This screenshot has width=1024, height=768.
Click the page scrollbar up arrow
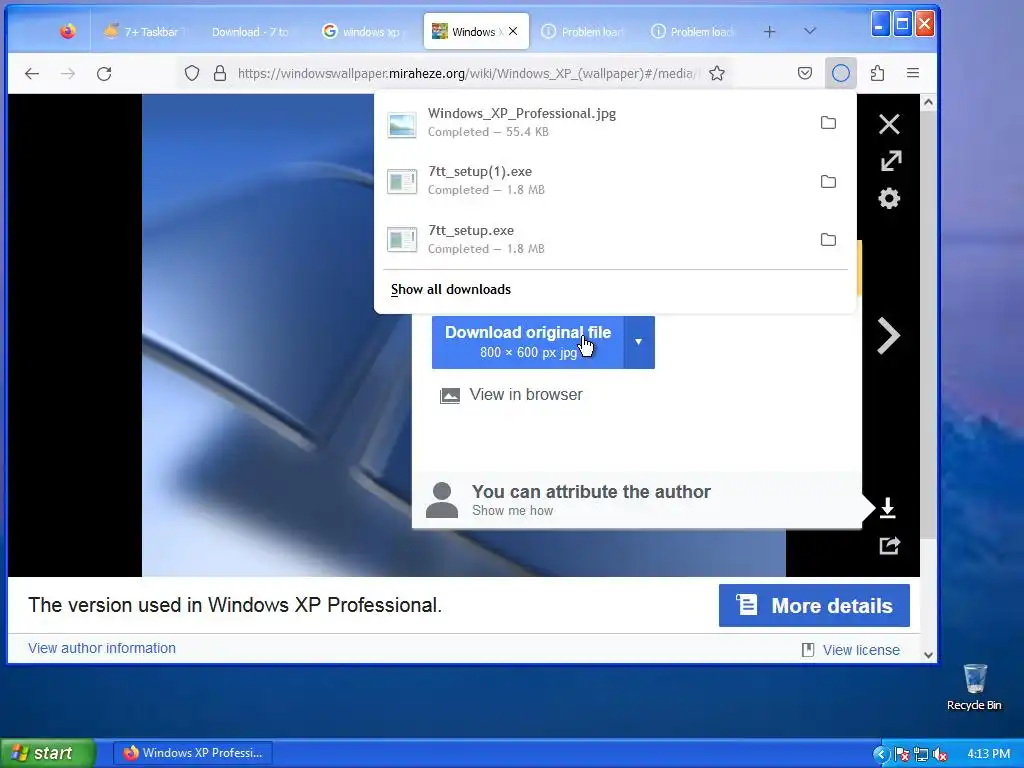coord(928,102)
